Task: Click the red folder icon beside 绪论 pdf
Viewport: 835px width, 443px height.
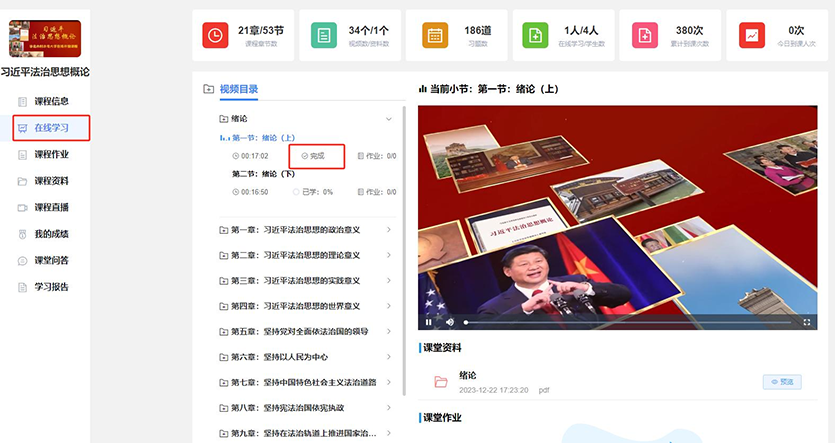Action: [441, 382]
